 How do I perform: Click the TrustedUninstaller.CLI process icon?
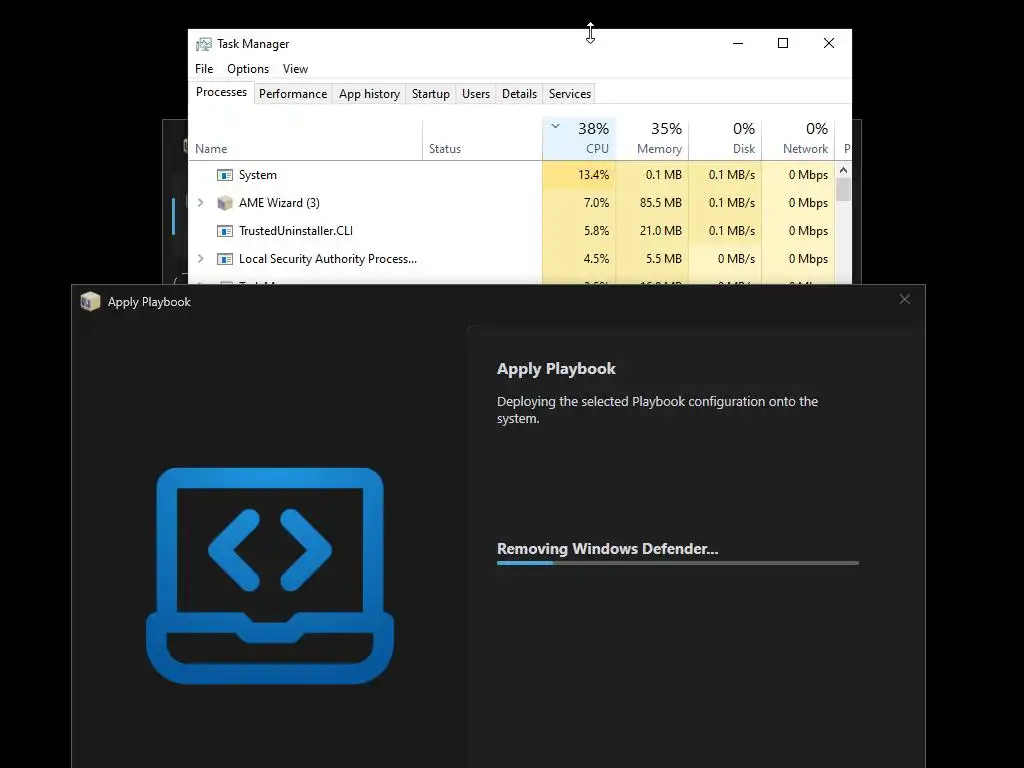[x=225, y=231]
